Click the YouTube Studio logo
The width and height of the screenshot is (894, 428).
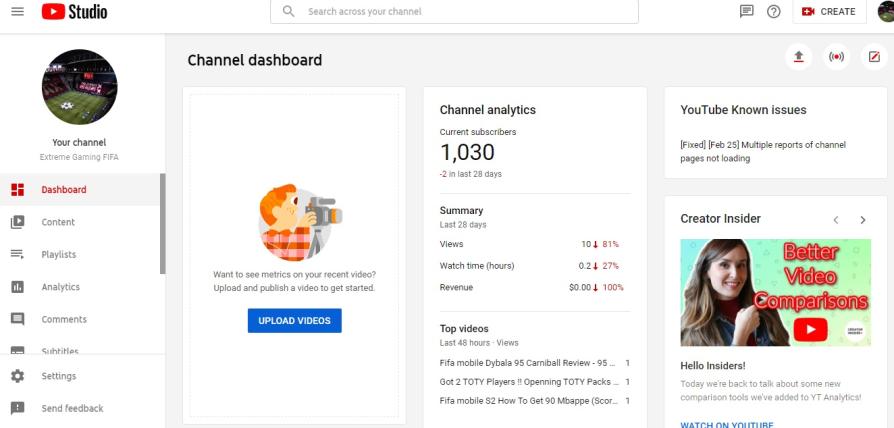pos(74,11)
